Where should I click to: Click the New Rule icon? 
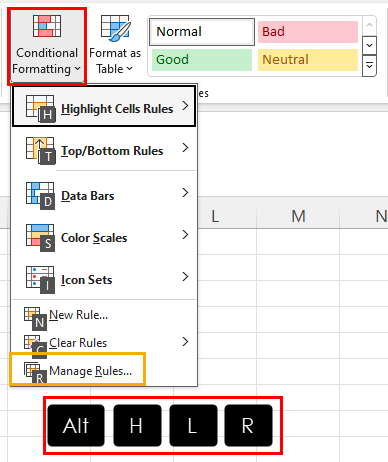[x=35, y=318]
